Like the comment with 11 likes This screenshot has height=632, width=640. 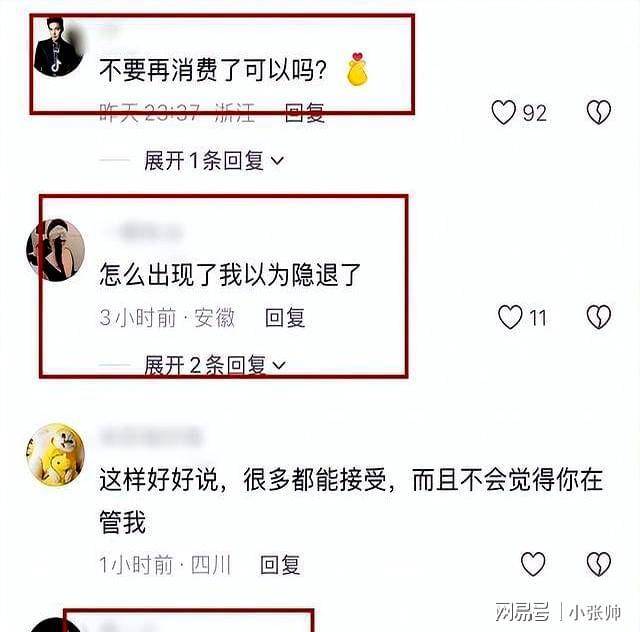coord(510,317)
